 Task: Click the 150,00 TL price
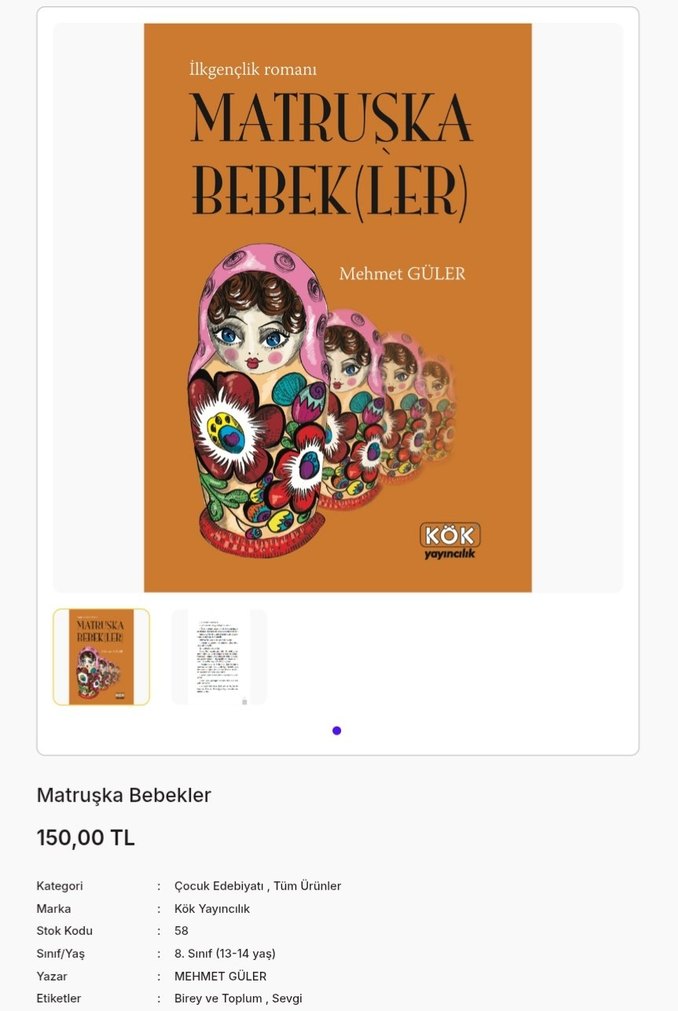[86, 838]
